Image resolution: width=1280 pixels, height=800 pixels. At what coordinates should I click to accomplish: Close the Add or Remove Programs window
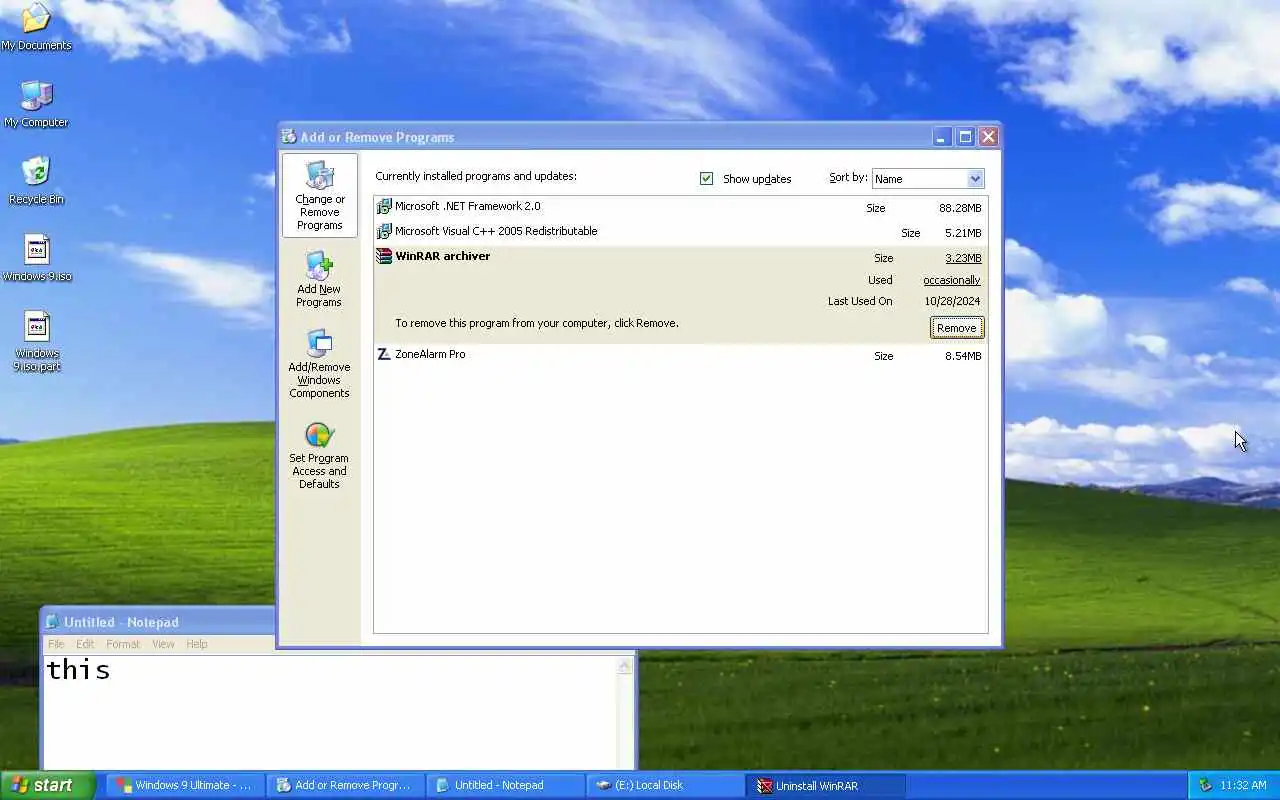click(988, 137)
